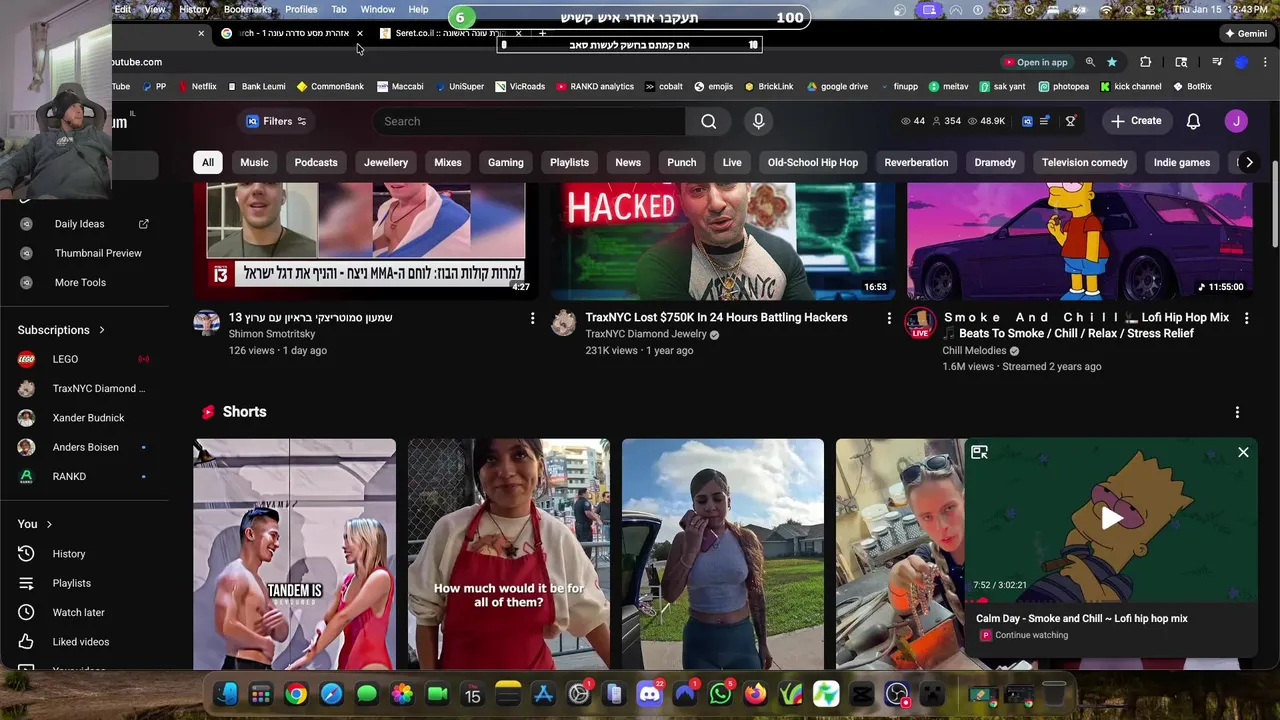The image size is (1280, 720).
Task: Select the Live chip
Action: [x=732, y=162]
